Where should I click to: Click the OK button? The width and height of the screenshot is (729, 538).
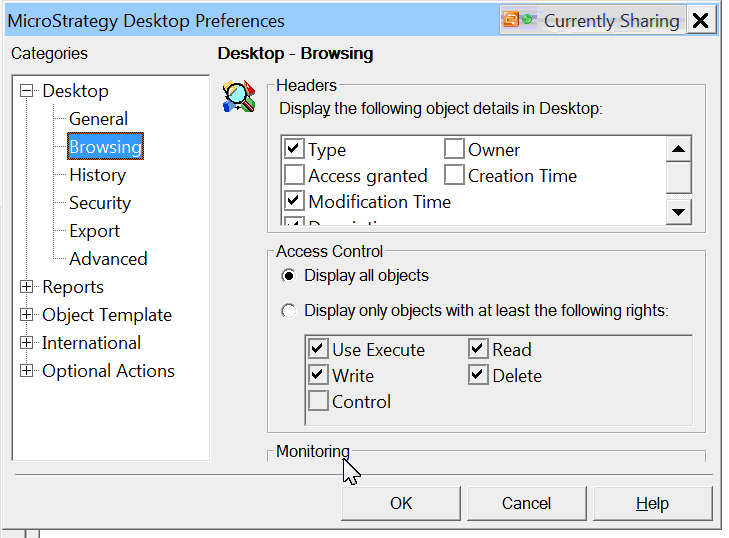(x=401, y=503)
